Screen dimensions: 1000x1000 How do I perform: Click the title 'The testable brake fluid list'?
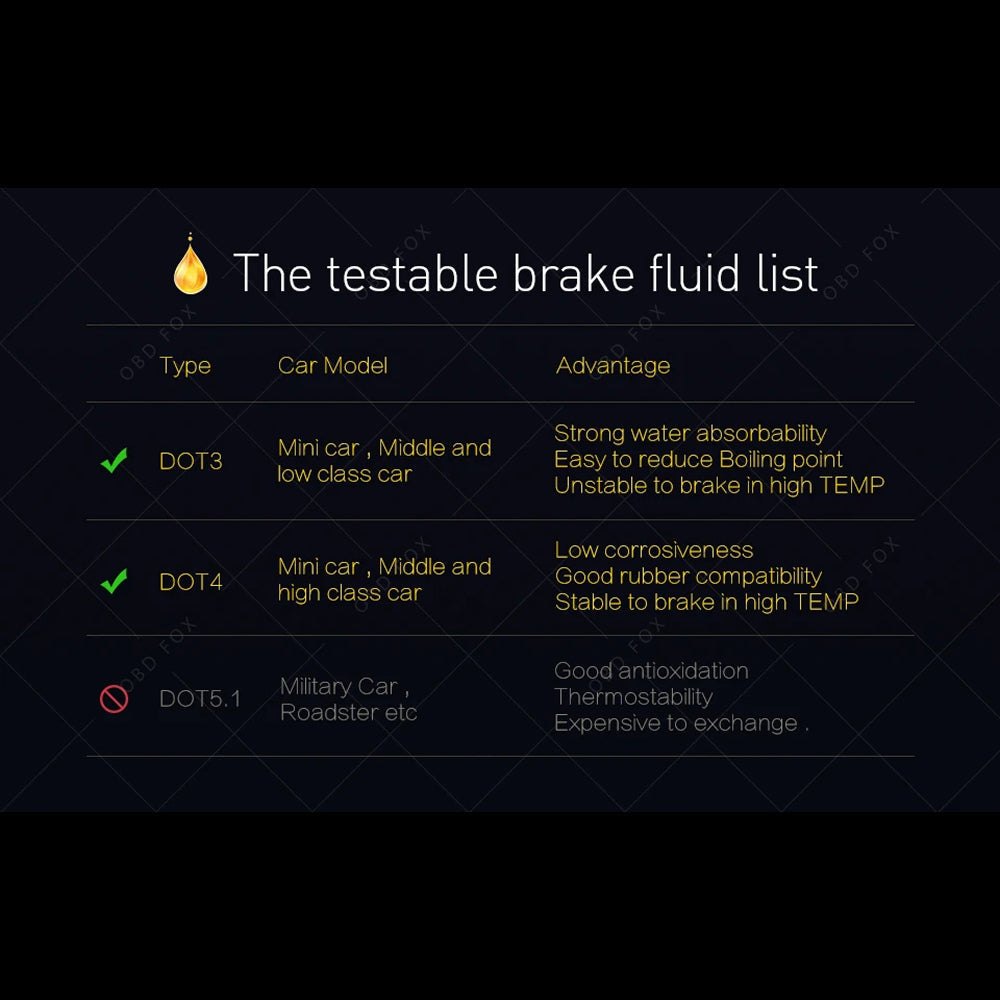(x=526, y=273)
